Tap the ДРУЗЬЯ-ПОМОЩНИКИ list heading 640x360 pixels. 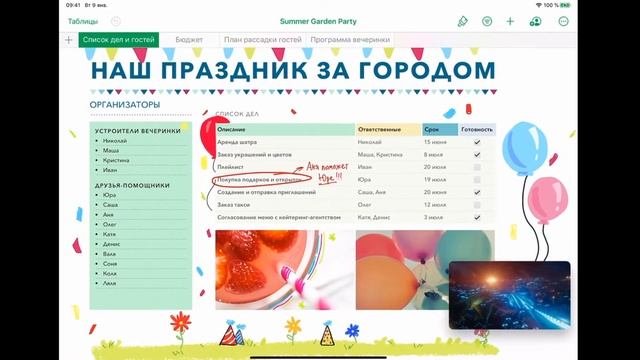(x=132, y=185)
